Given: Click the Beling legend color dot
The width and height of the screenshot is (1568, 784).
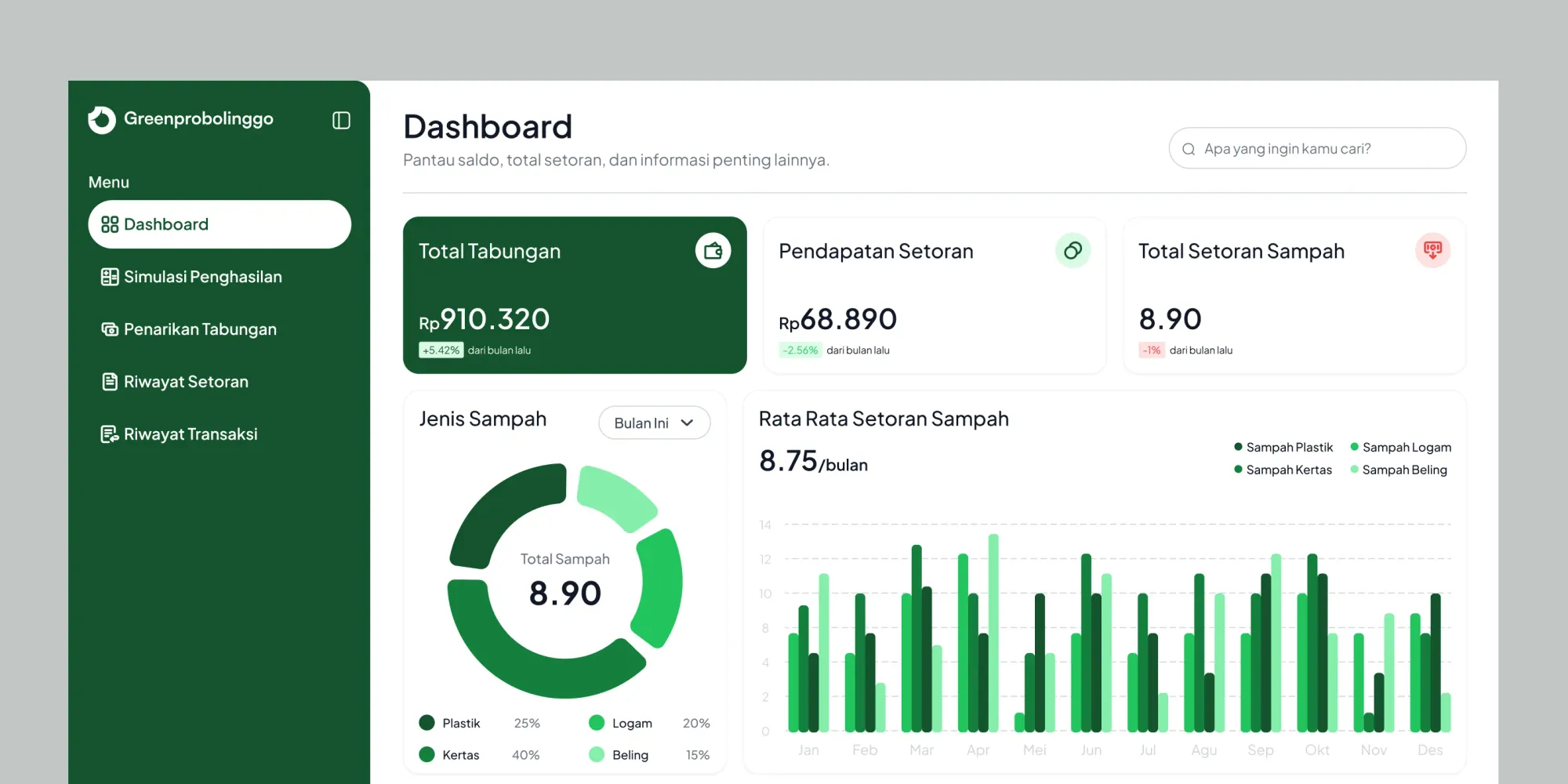Looking at the screenshot, I should 597,754.
